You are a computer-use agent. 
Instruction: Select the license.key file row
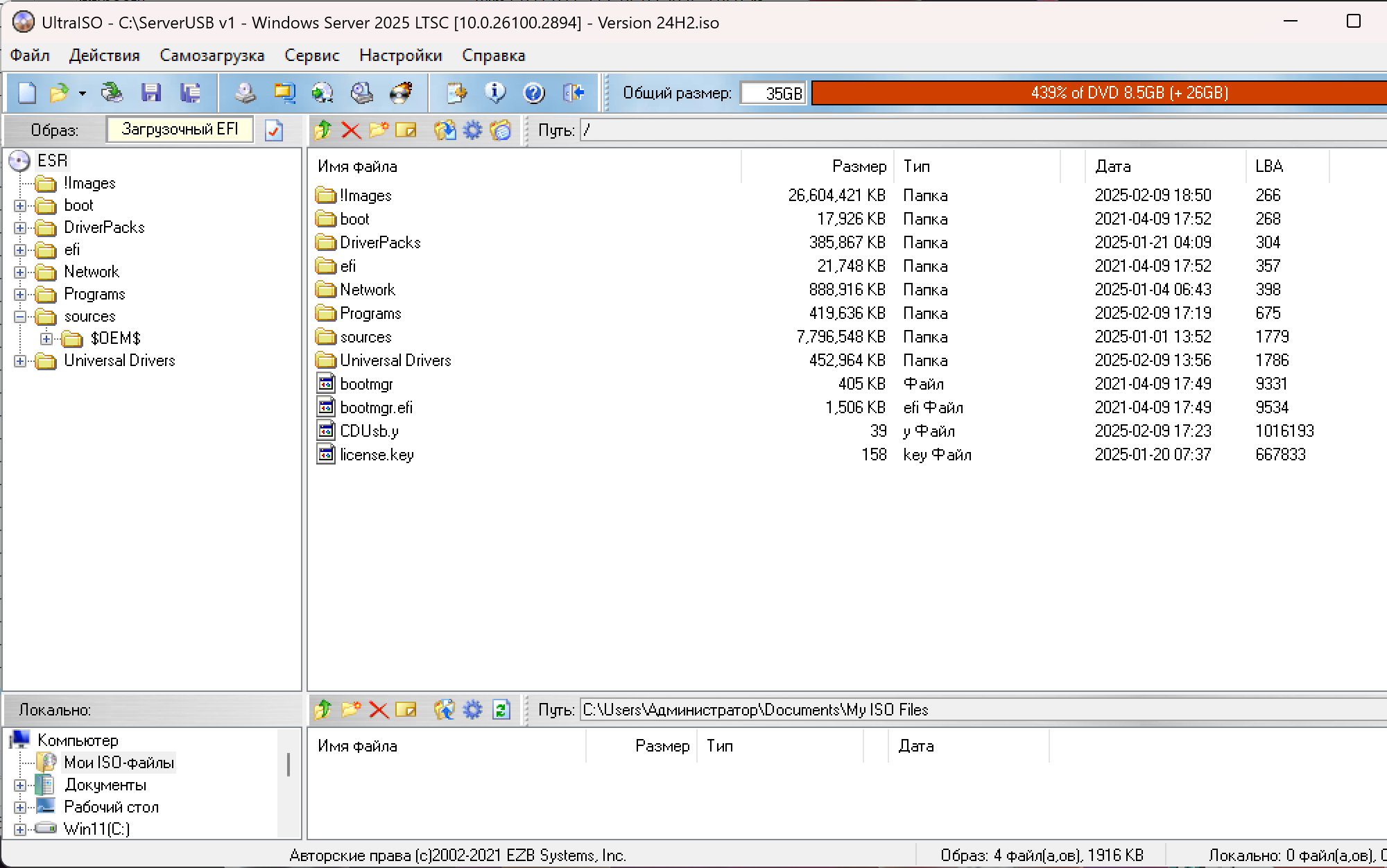377,455
